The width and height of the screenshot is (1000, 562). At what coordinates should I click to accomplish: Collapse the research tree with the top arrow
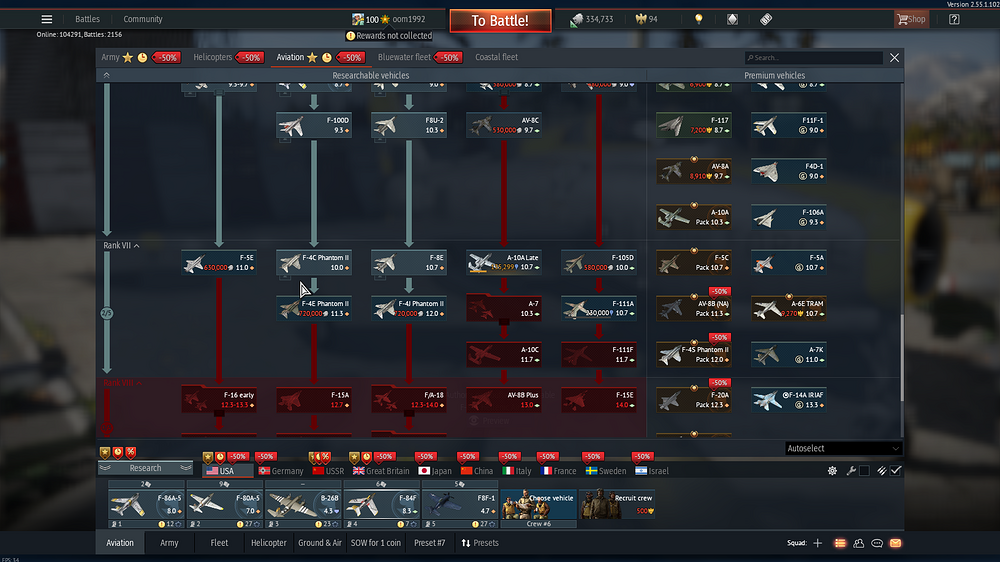107,75
